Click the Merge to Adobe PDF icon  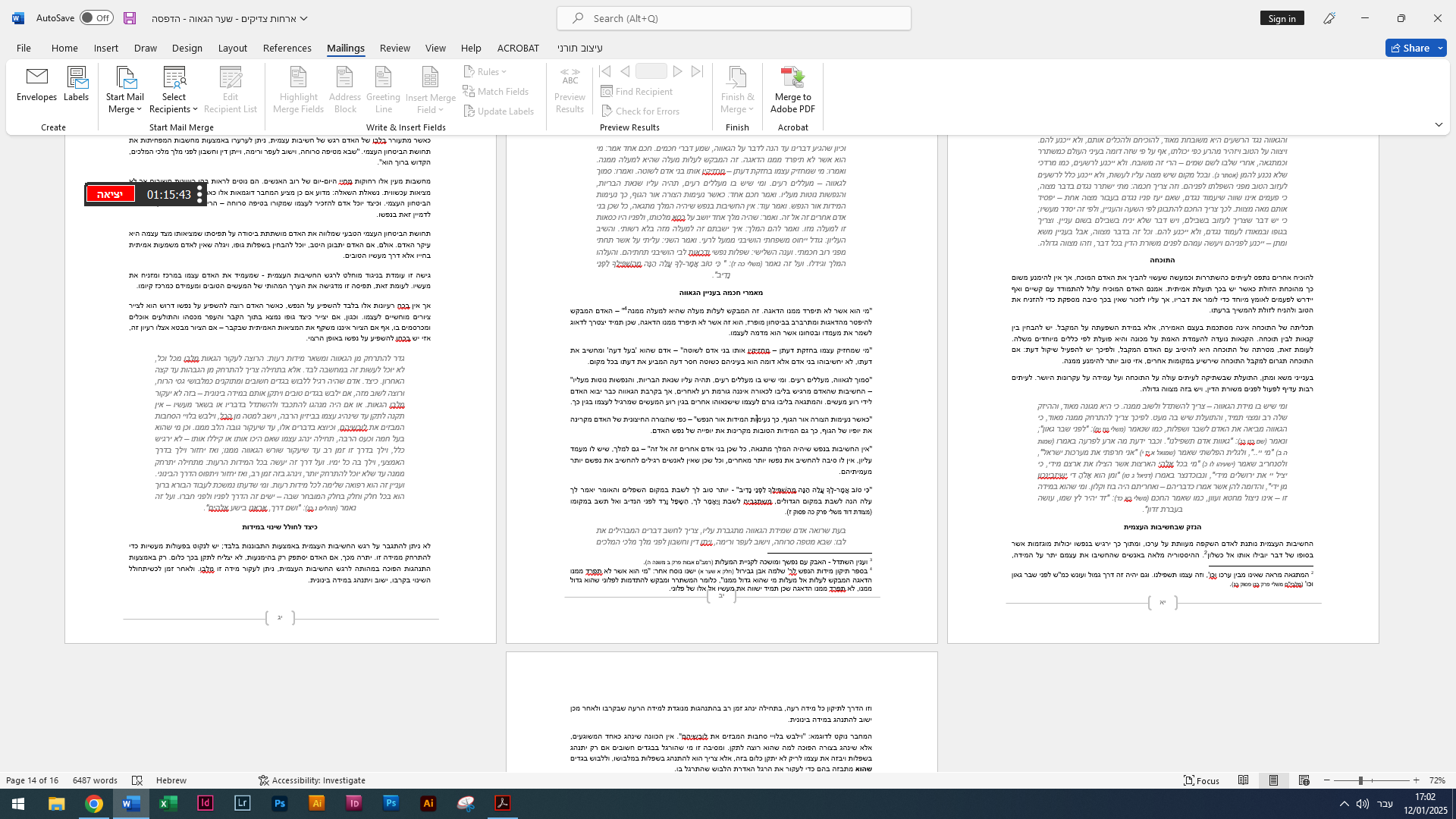pos(792,91)
